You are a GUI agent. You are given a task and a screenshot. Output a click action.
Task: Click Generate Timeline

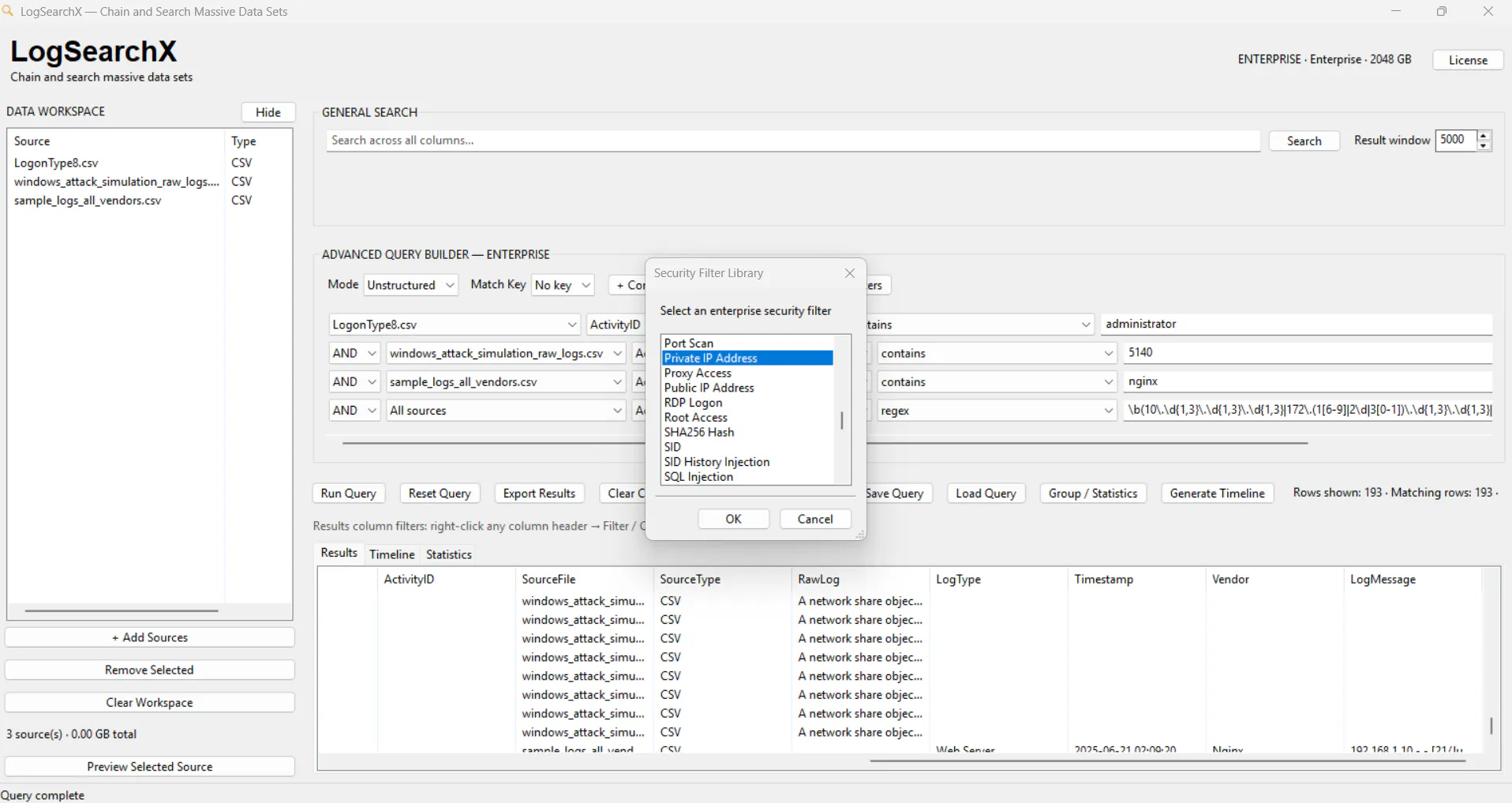click(x=1217, y=493)
